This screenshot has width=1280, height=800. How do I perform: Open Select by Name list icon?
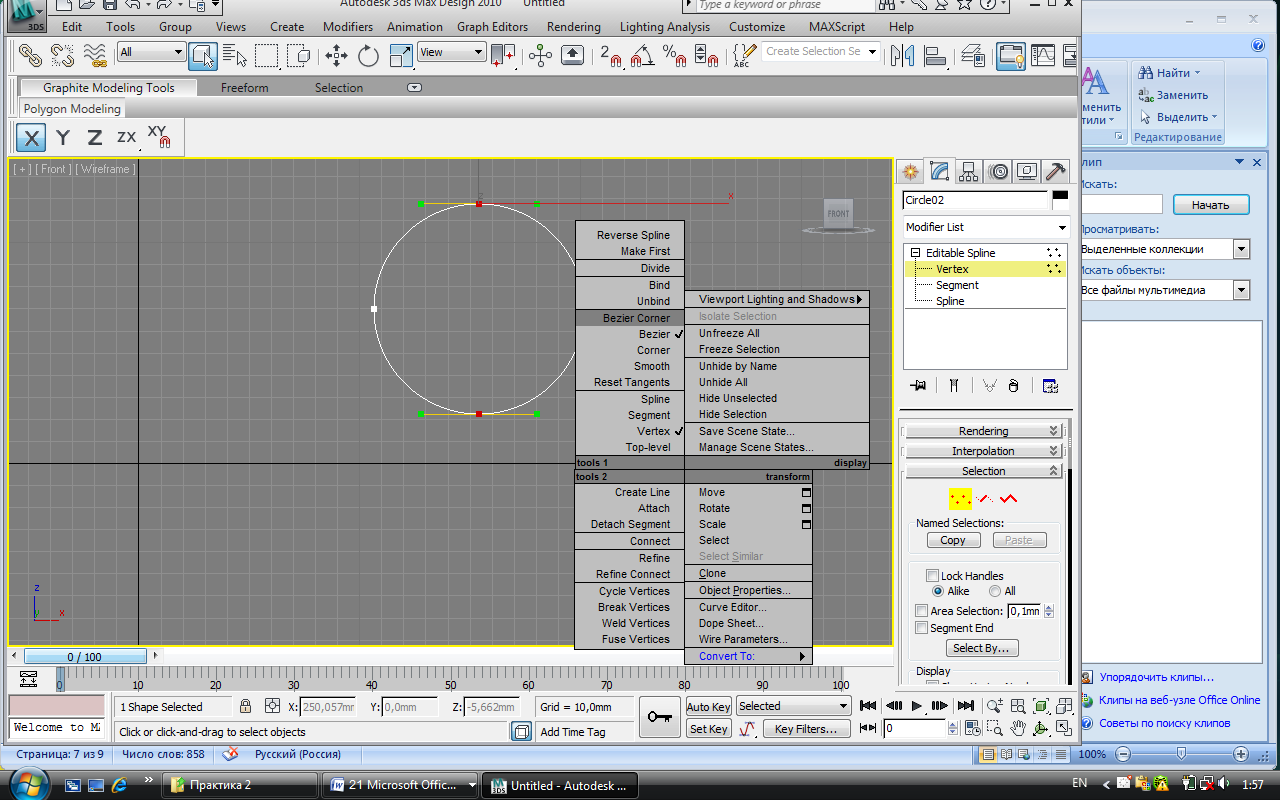(235, 55)
